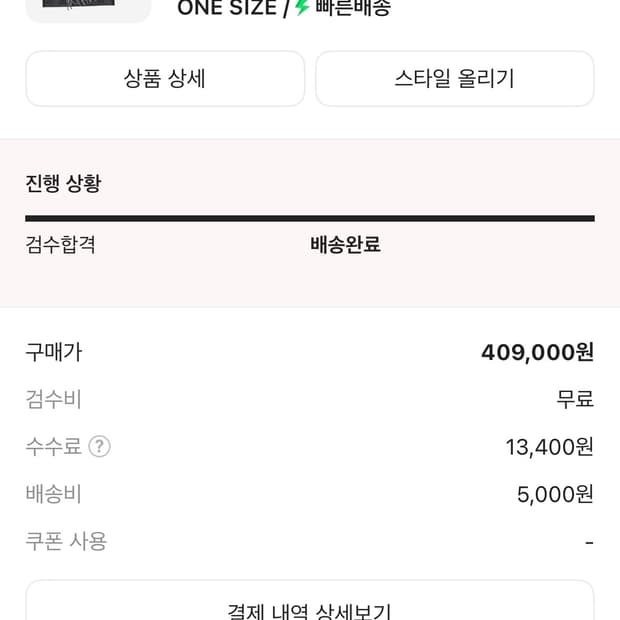620x620 pixels.
Task: Select the 배송완료 progress step
Action: [x=345, y=244]
